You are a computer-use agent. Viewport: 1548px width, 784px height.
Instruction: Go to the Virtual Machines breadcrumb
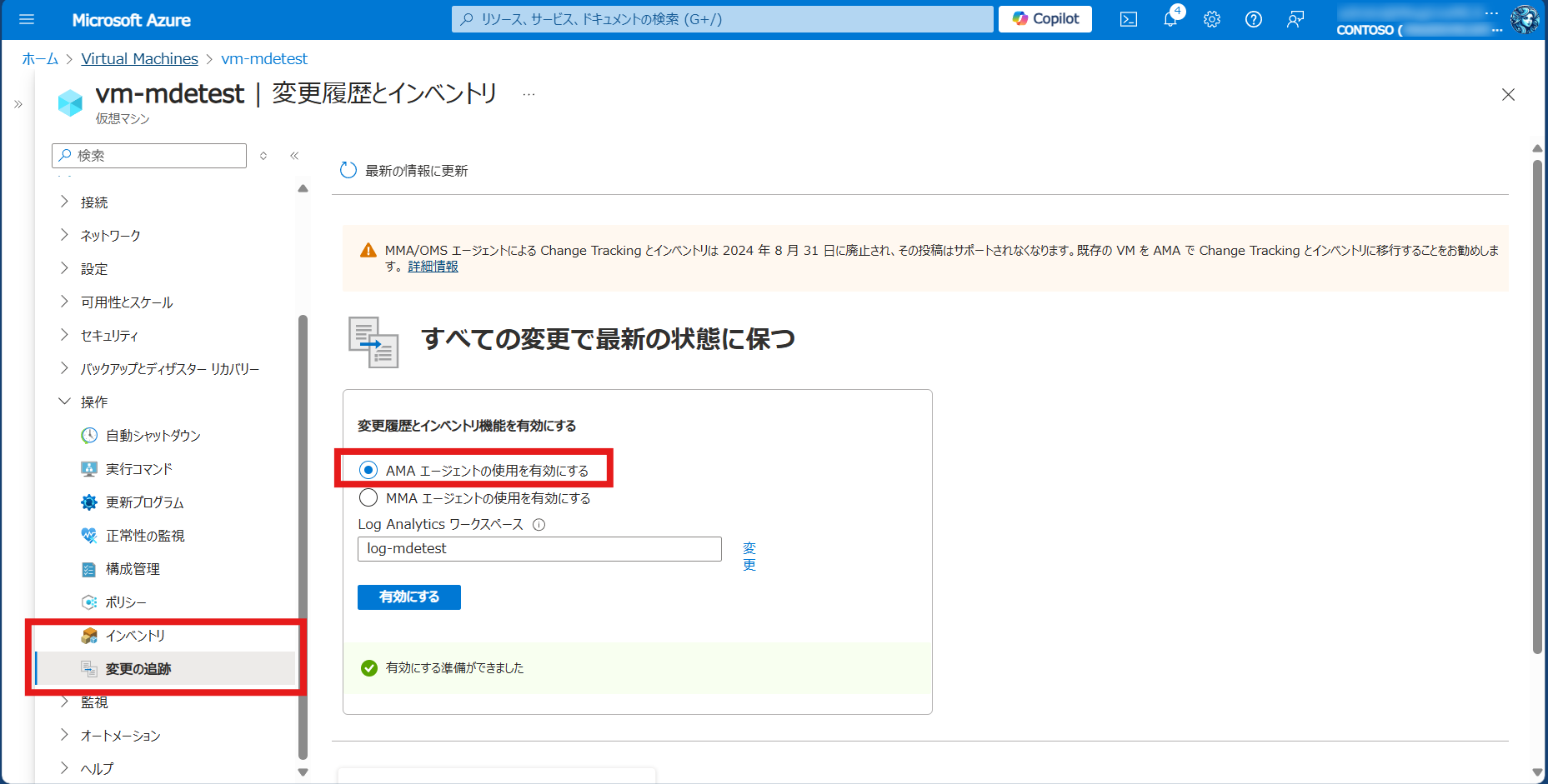pos(139,58)
